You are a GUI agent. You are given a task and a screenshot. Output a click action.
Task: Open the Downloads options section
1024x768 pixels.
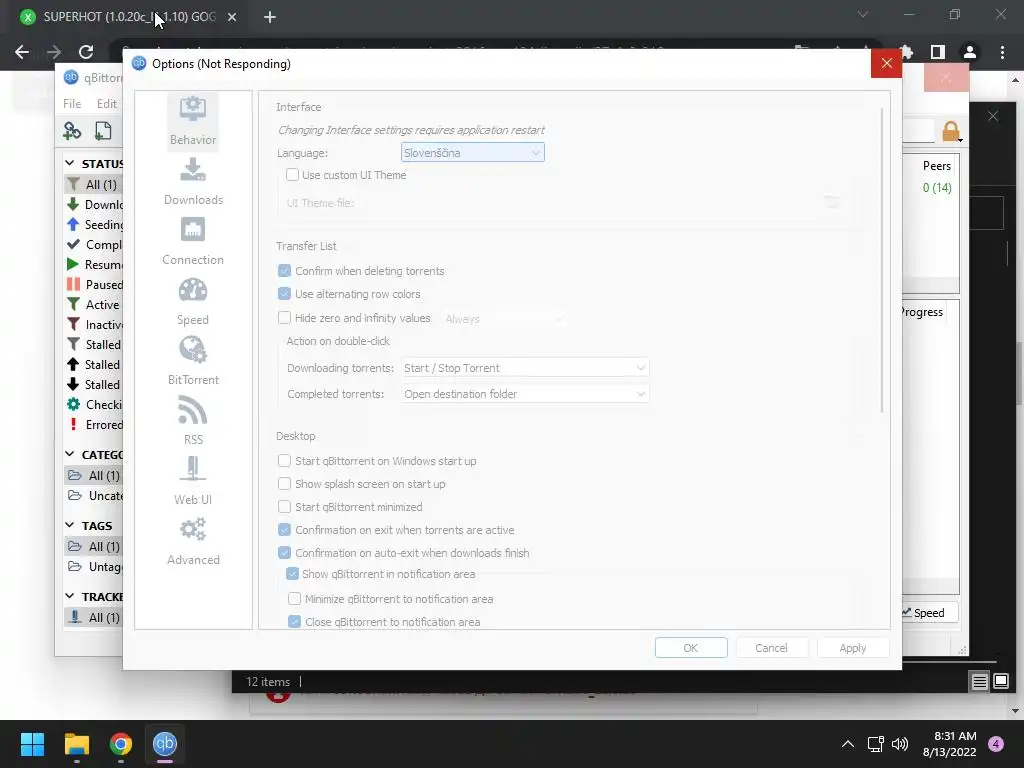(x=193, y=182)
